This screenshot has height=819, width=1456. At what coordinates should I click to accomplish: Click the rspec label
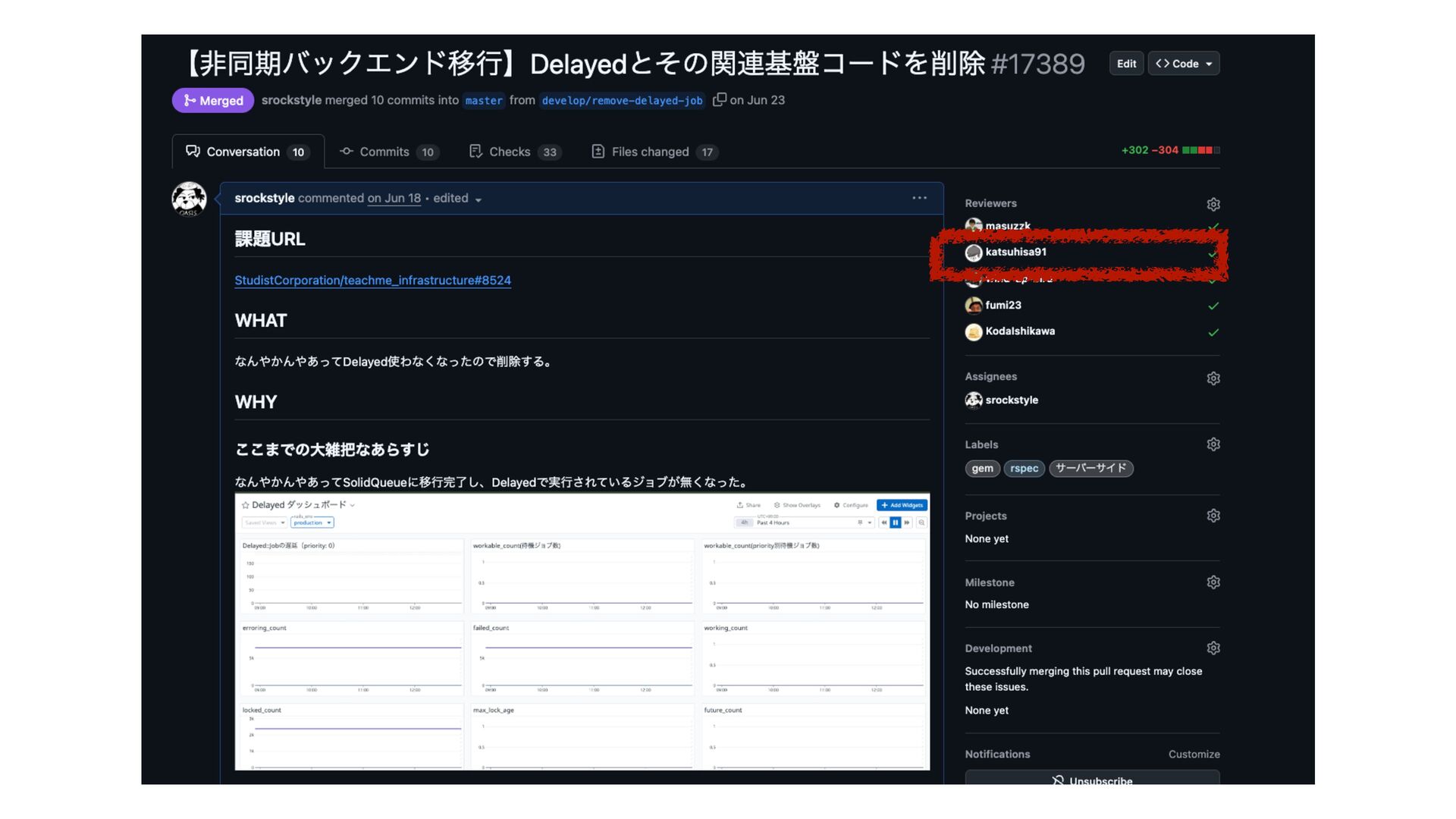tap(1024, 469)
